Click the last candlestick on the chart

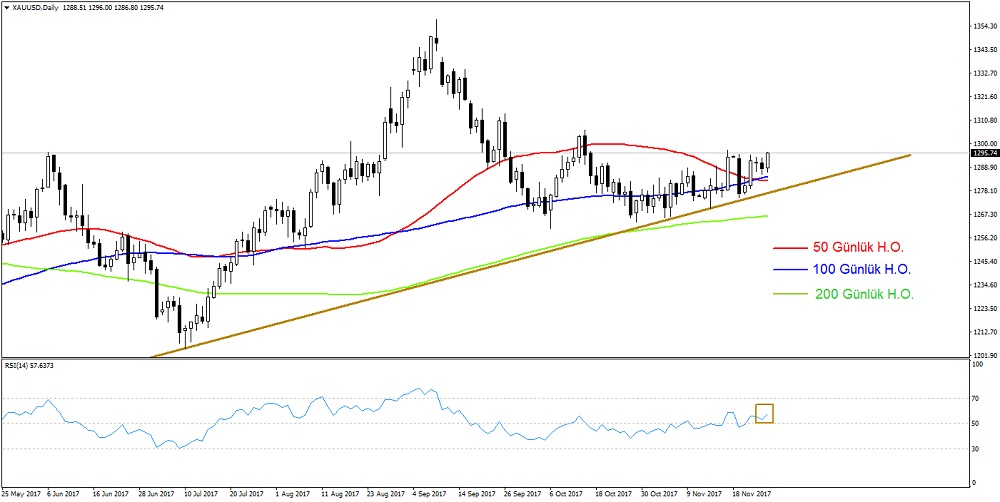(768, 160)
